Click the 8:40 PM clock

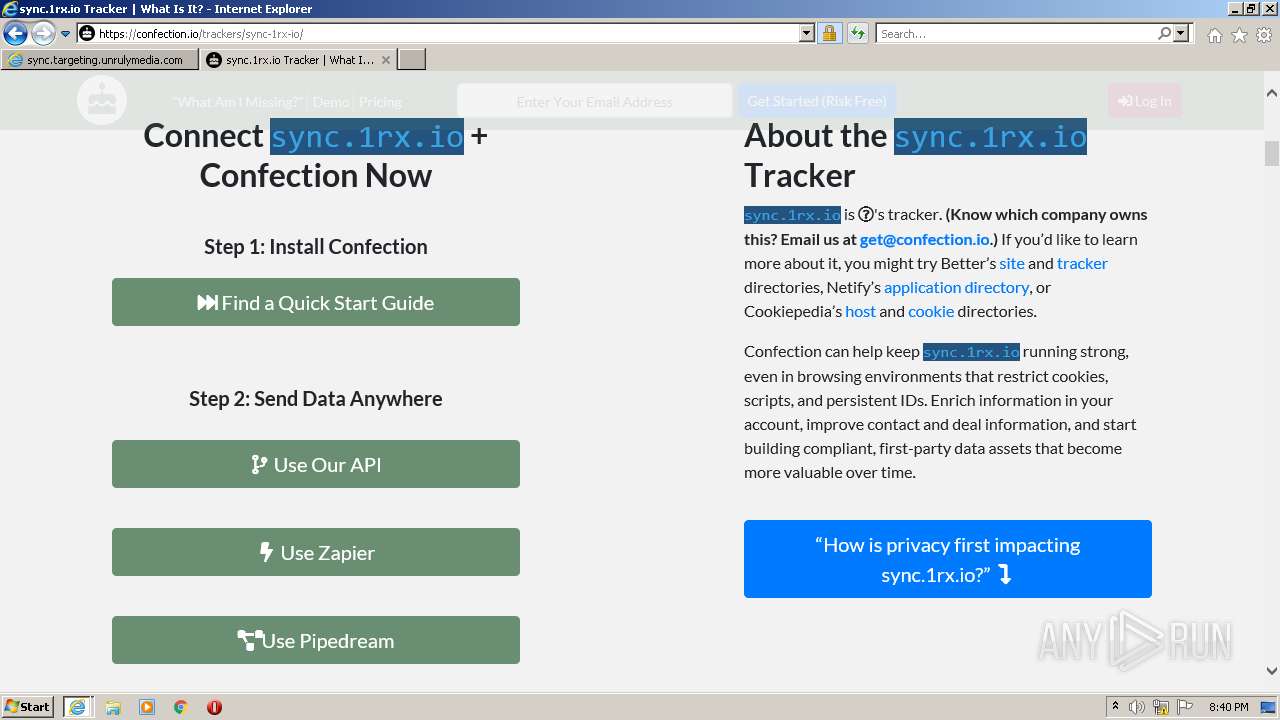pos(1228,707)
